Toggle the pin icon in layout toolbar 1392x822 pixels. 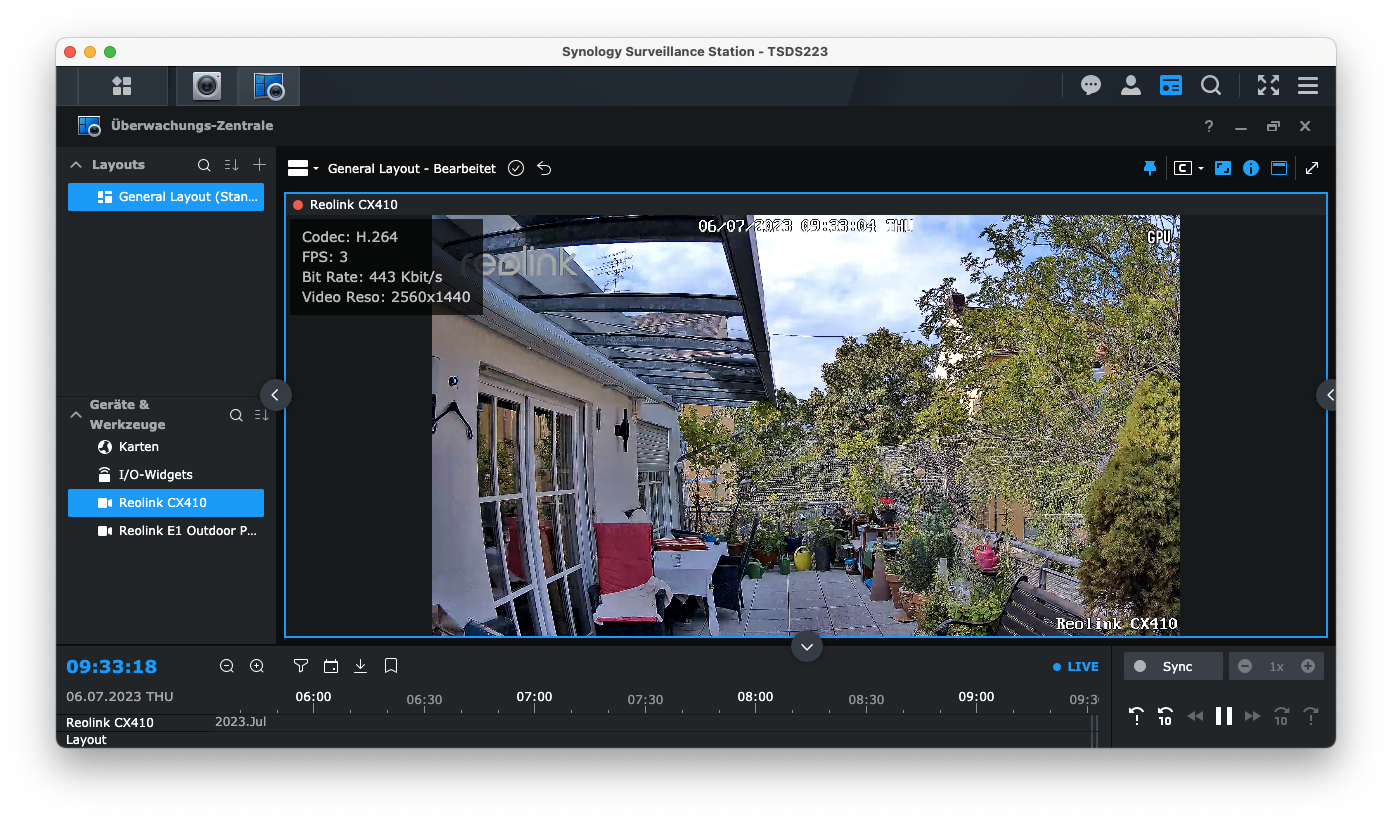tap(1150, 168)
